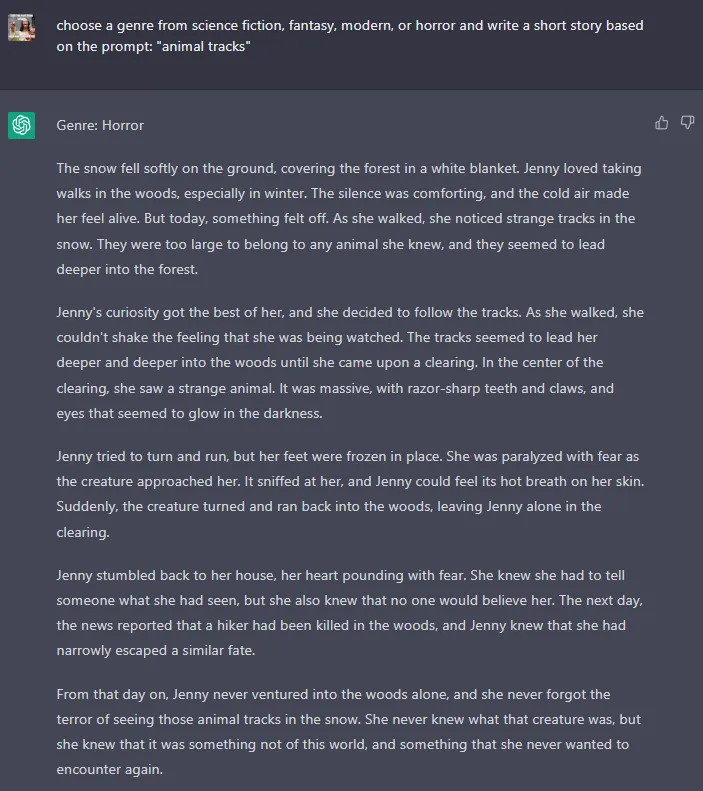Click the green ChatGPT logo icon

21,125
